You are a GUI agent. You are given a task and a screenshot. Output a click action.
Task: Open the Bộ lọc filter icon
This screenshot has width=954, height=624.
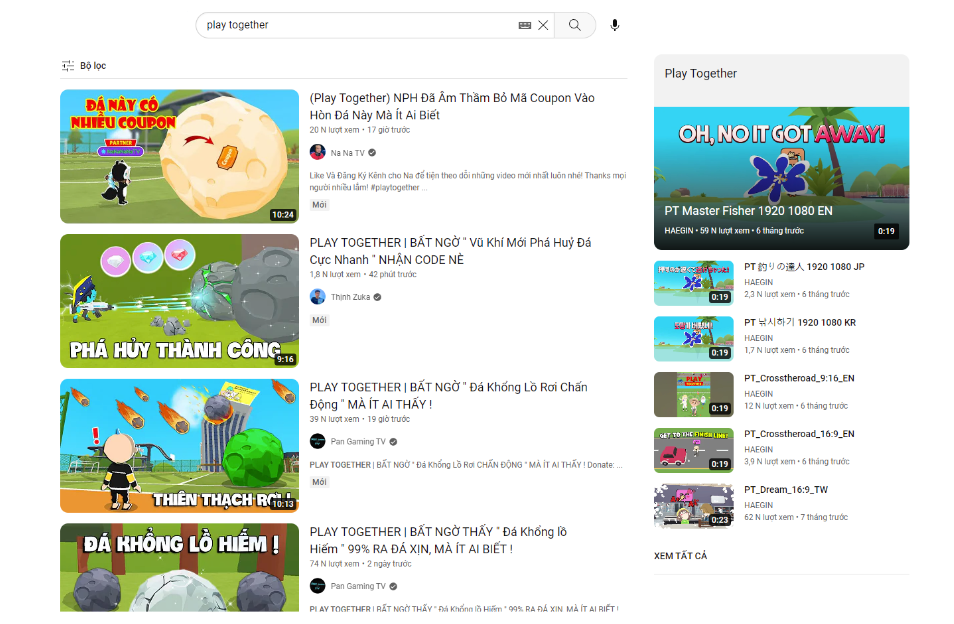pos(68,65)
